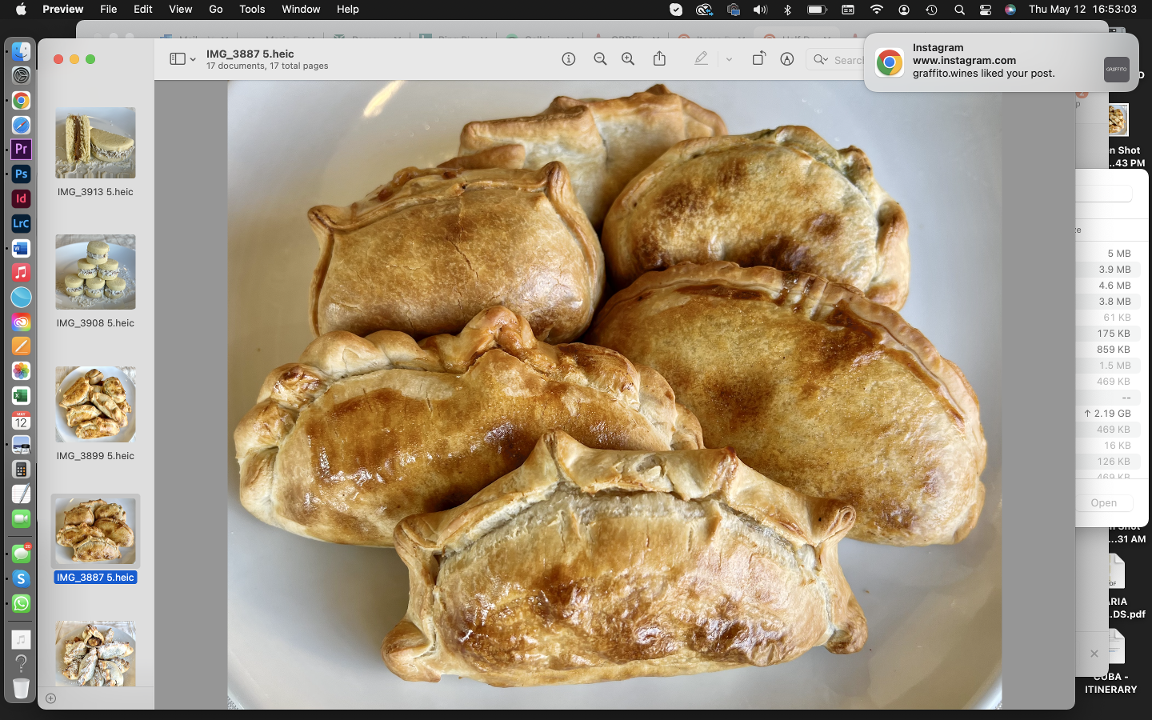Click the Open button in background dialog
This screenshot has width=1152, height=720.
pos(1103,503)
